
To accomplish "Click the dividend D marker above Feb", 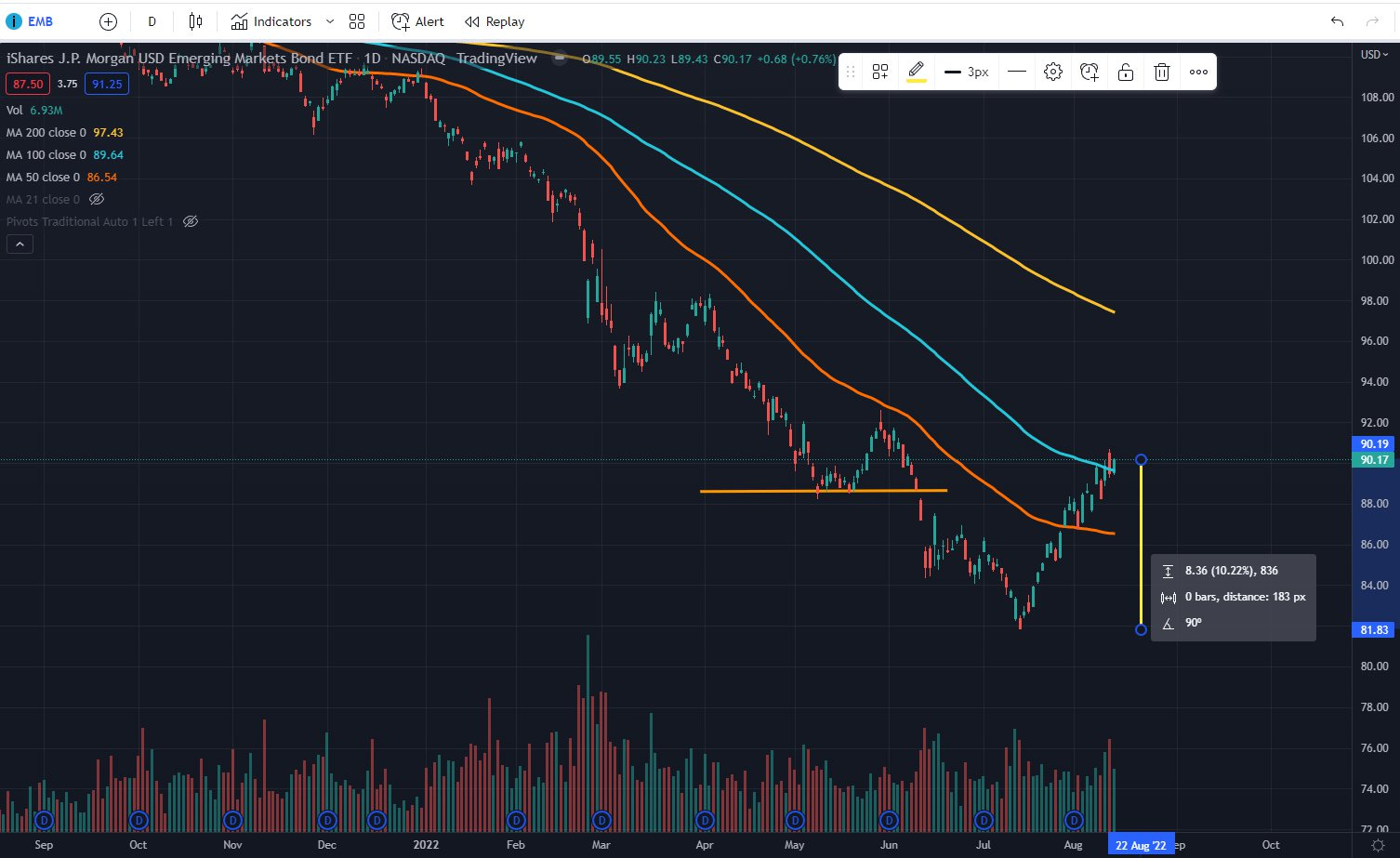I will (516, 820).
